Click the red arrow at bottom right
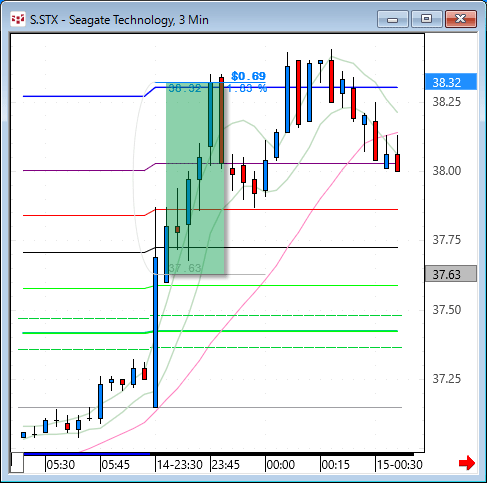The height and width of the screenshot is (483, 487). point(467,463)
